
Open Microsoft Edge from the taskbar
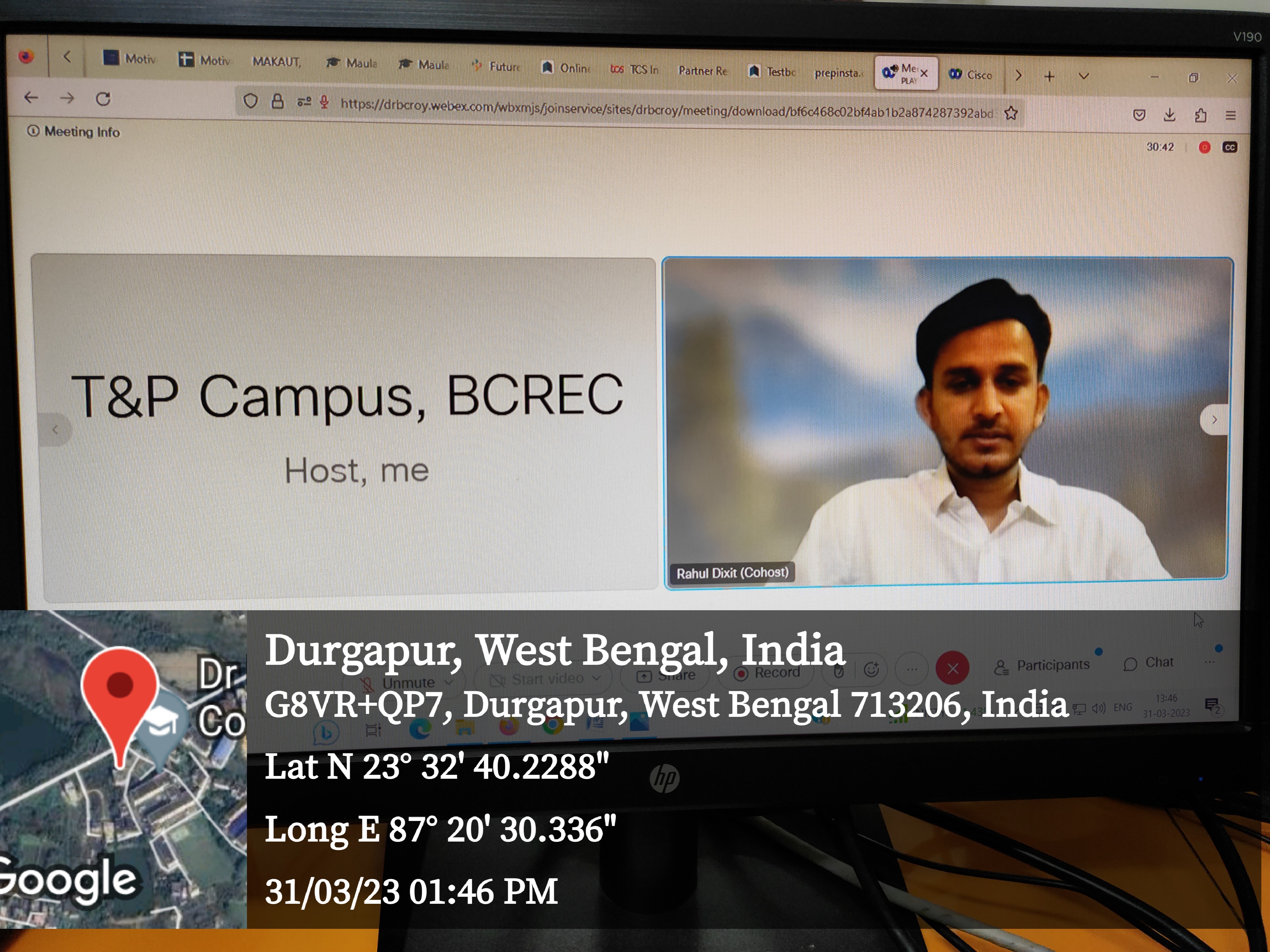(x=420, y=728)
